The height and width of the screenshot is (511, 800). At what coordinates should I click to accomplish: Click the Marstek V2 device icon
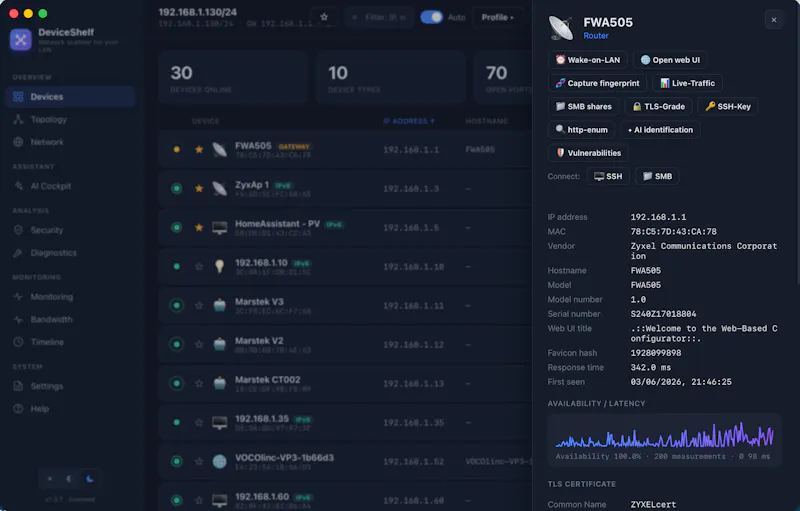pyautogui.click(x=219, y=344)
